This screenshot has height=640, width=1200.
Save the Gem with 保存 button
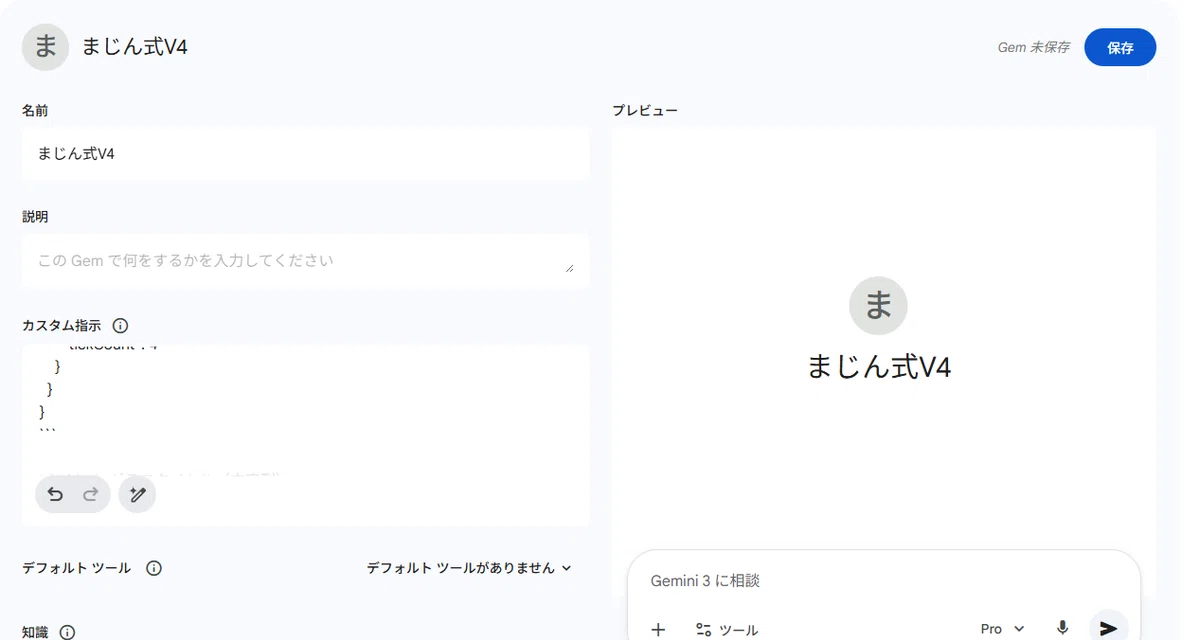click(x=1120, y=47)
